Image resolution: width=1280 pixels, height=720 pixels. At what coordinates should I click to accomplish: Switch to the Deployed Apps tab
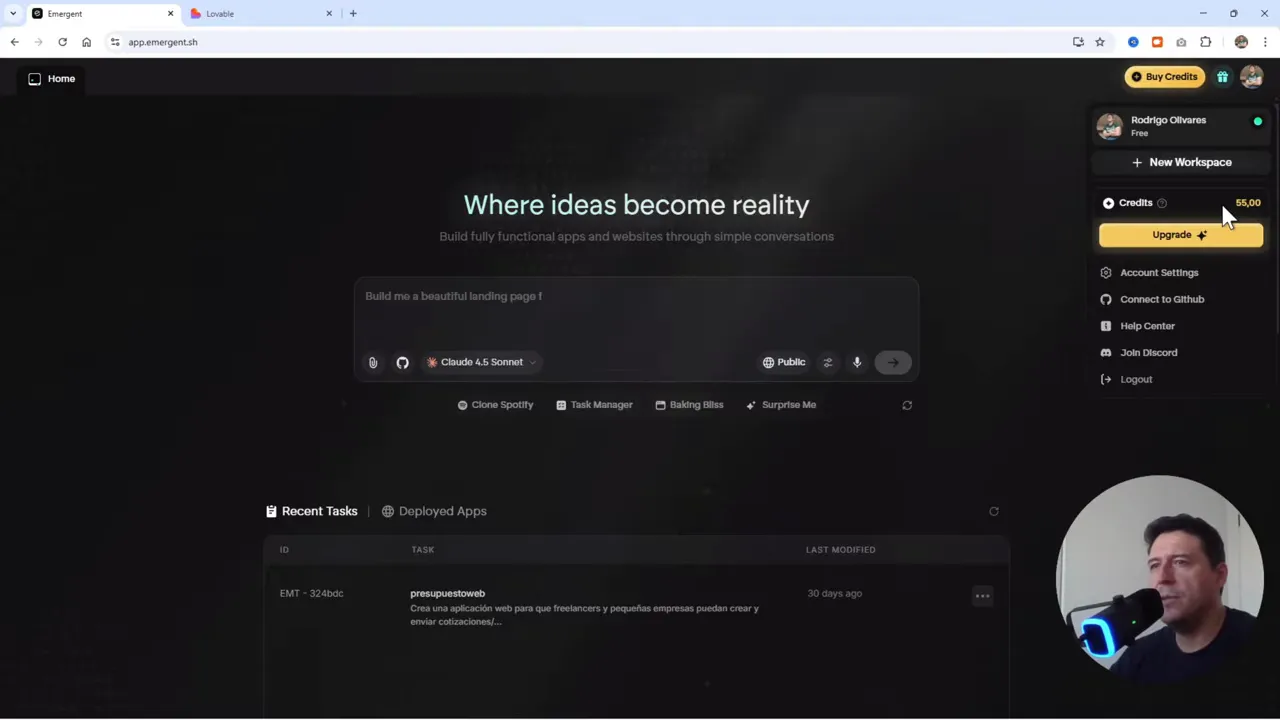pyautogui.click(x=442, y=511)
